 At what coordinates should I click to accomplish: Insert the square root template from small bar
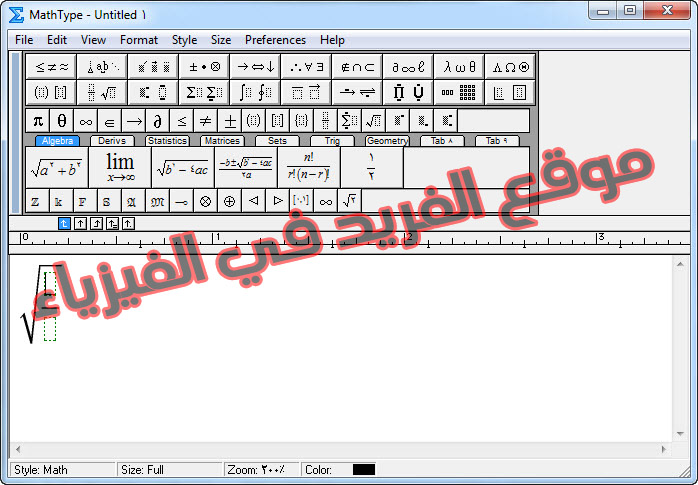[373, 121]
